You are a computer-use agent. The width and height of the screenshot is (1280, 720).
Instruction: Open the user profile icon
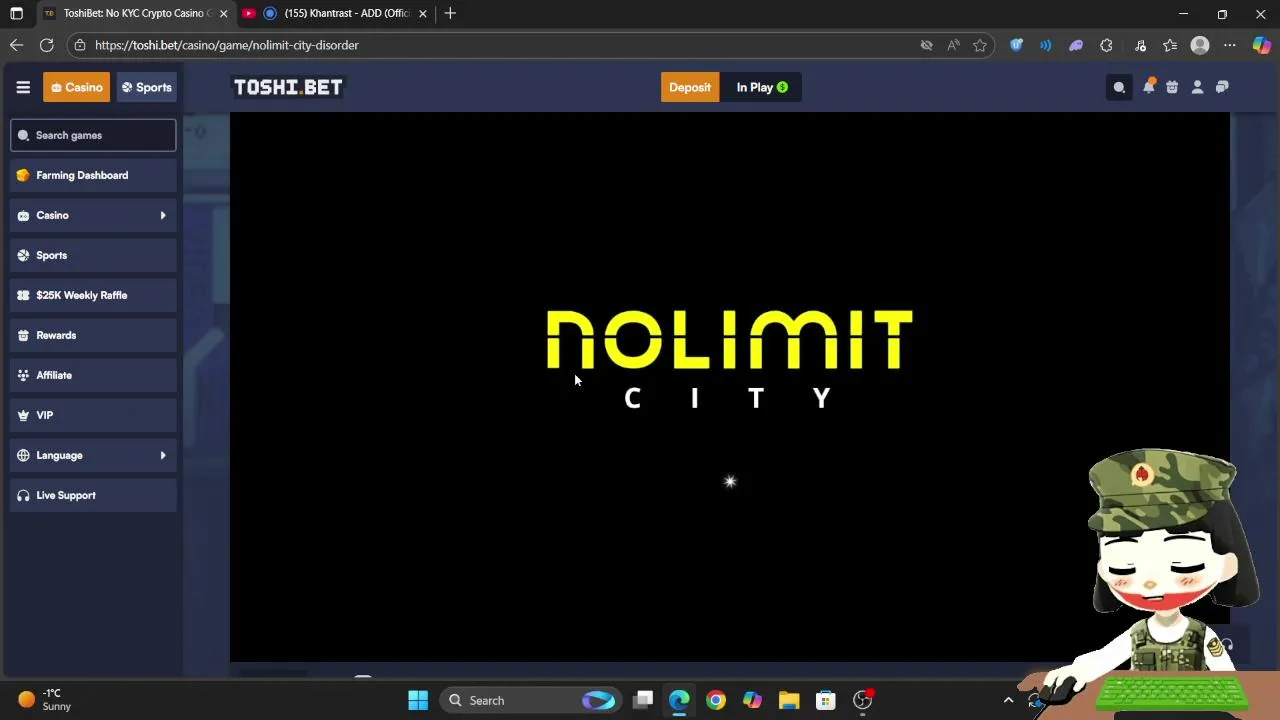click(1197, 87)
